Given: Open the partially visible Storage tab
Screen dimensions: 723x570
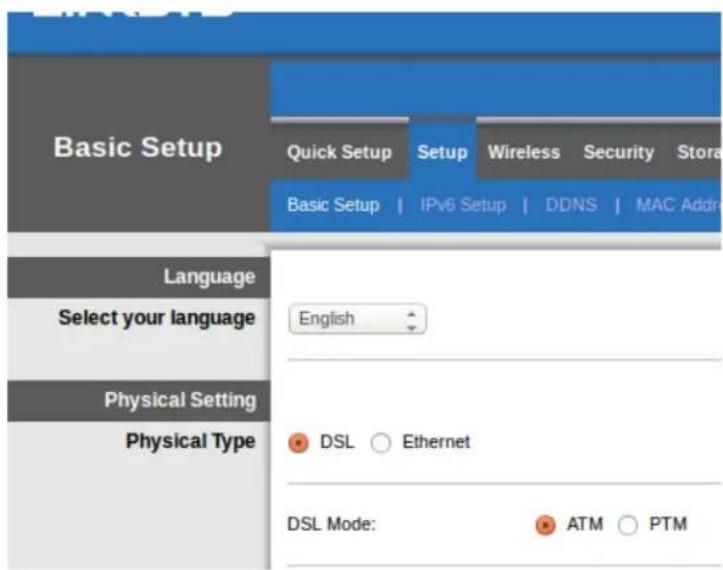Looking at the screenshot, I should click(698, 152).
